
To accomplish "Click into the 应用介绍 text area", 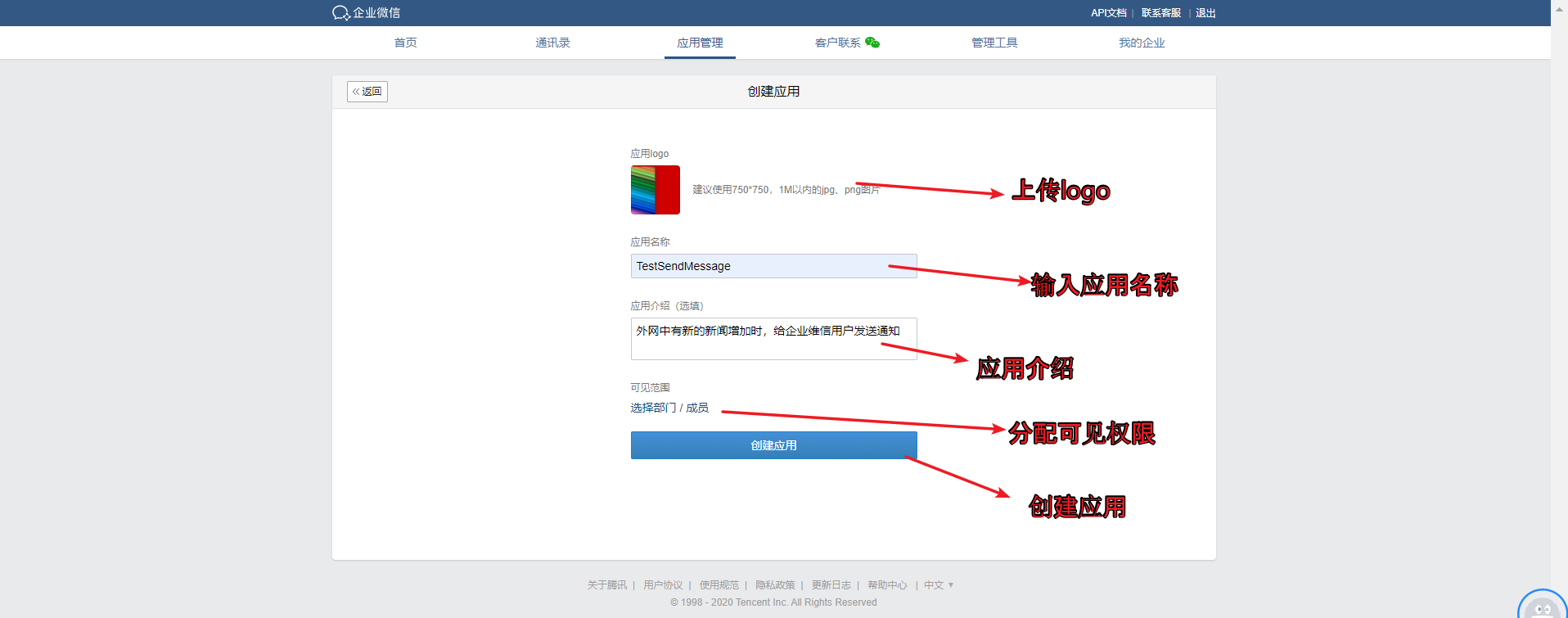I will 773,339.
